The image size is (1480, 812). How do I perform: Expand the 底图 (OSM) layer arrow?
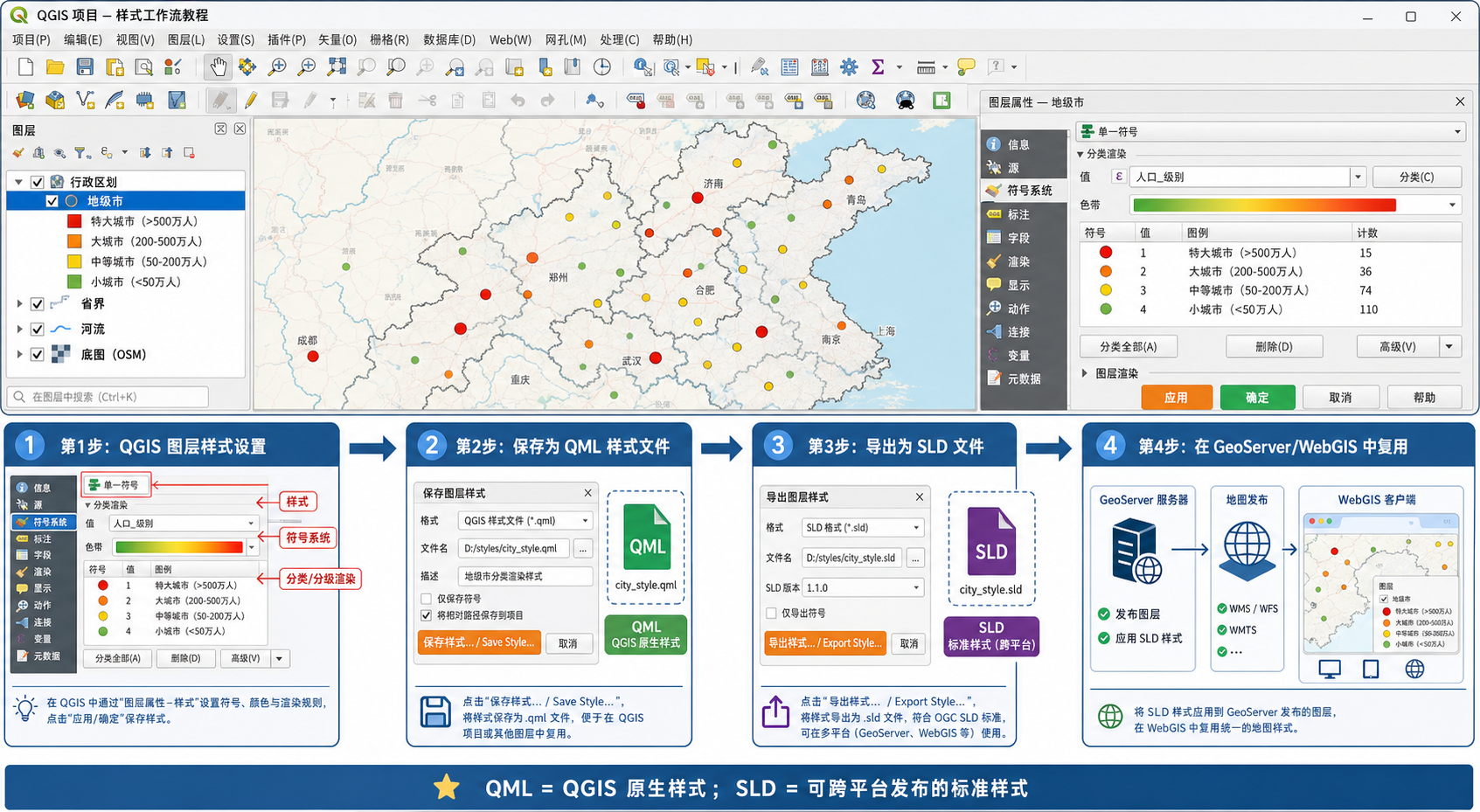(x=19, y=355)
